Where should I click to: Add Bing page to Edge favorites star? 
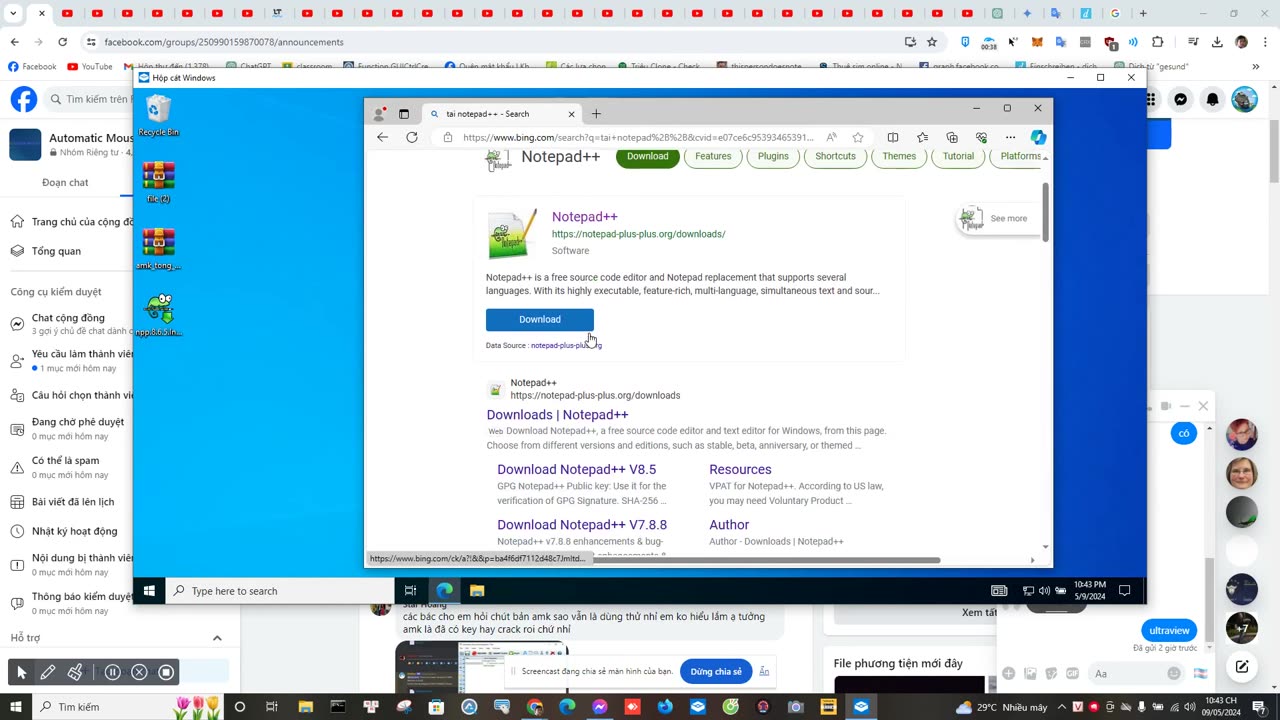(858, 137)
